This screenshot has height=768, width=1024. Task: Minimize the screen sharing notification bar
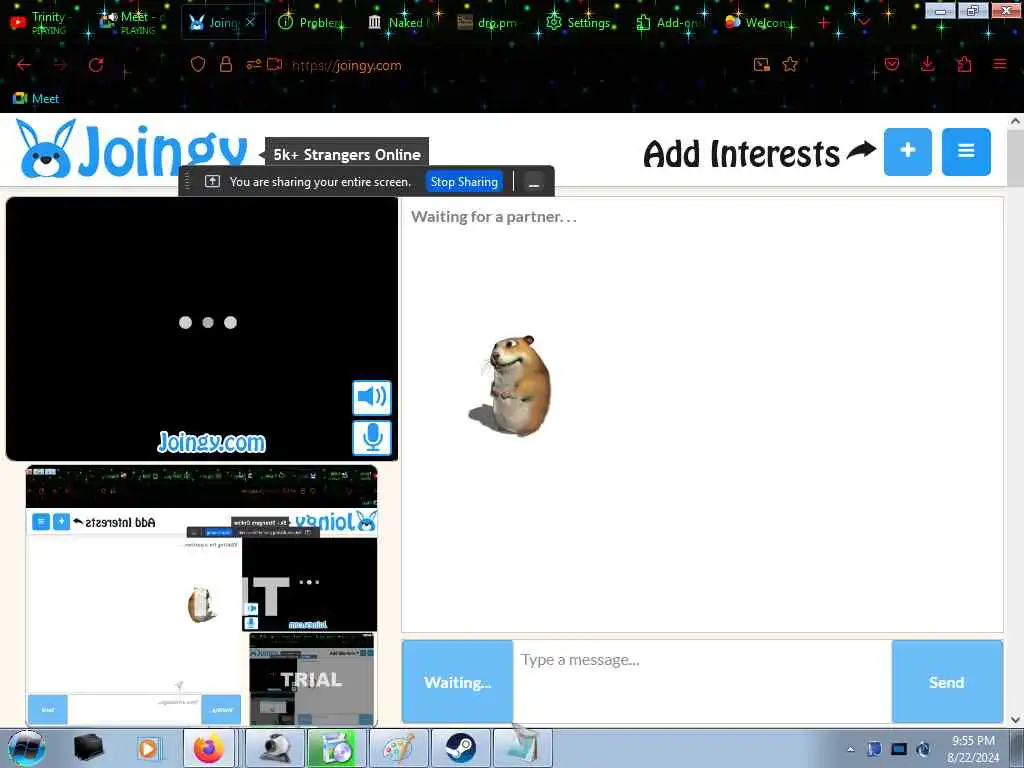coord(534,182)
